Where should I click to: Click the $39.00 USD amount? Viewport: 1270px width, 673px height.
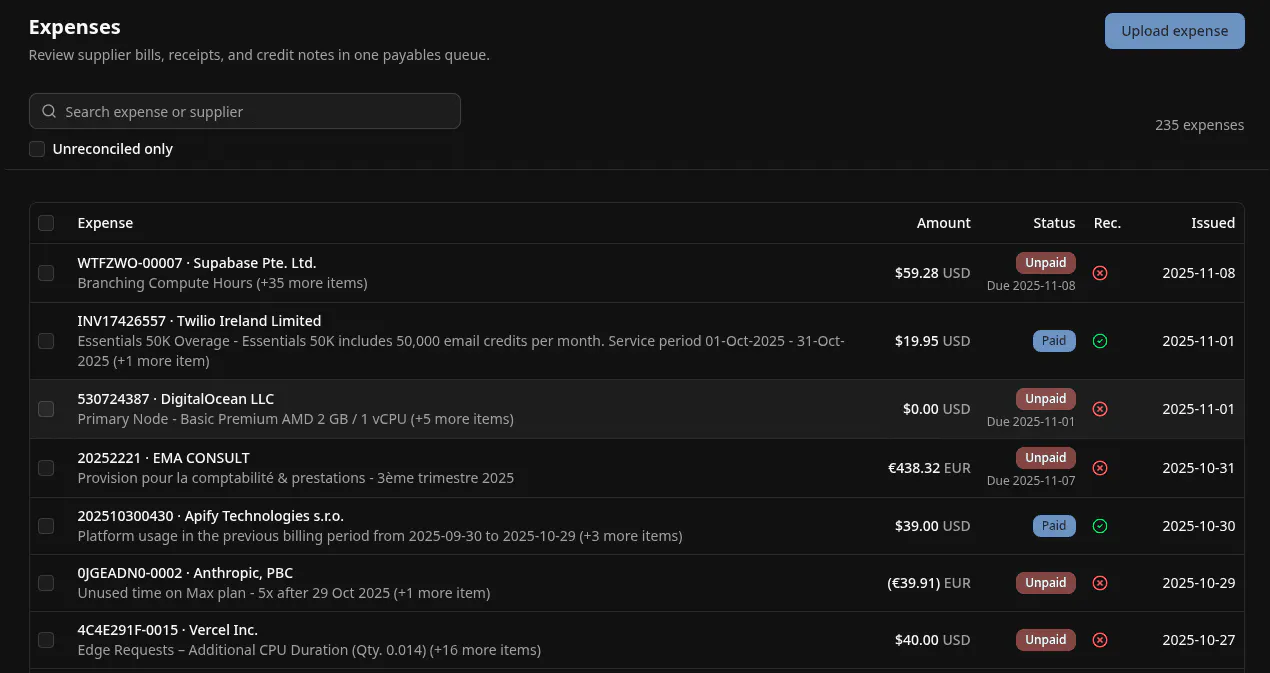(933, 526)
